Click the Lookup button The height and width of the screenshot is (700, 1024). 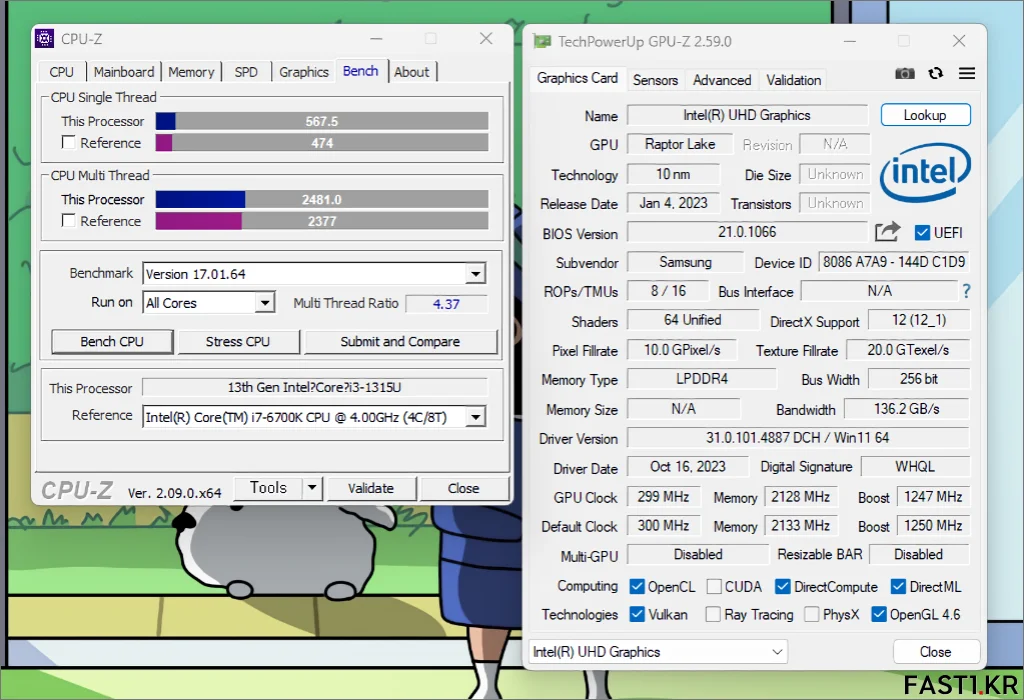coord(925,115)
